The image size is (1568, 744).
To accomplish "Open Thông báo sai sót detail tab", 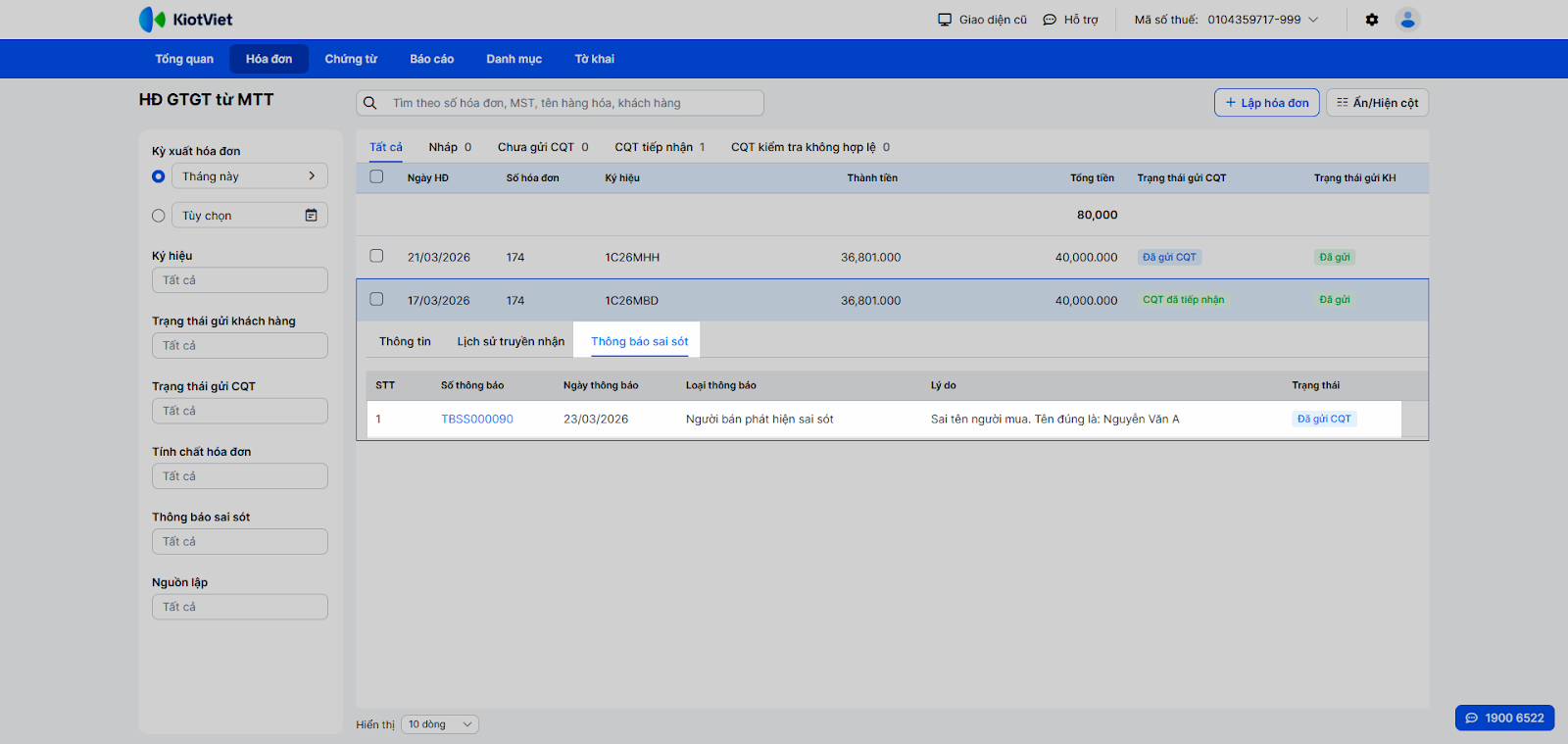I will pos(639,341).
